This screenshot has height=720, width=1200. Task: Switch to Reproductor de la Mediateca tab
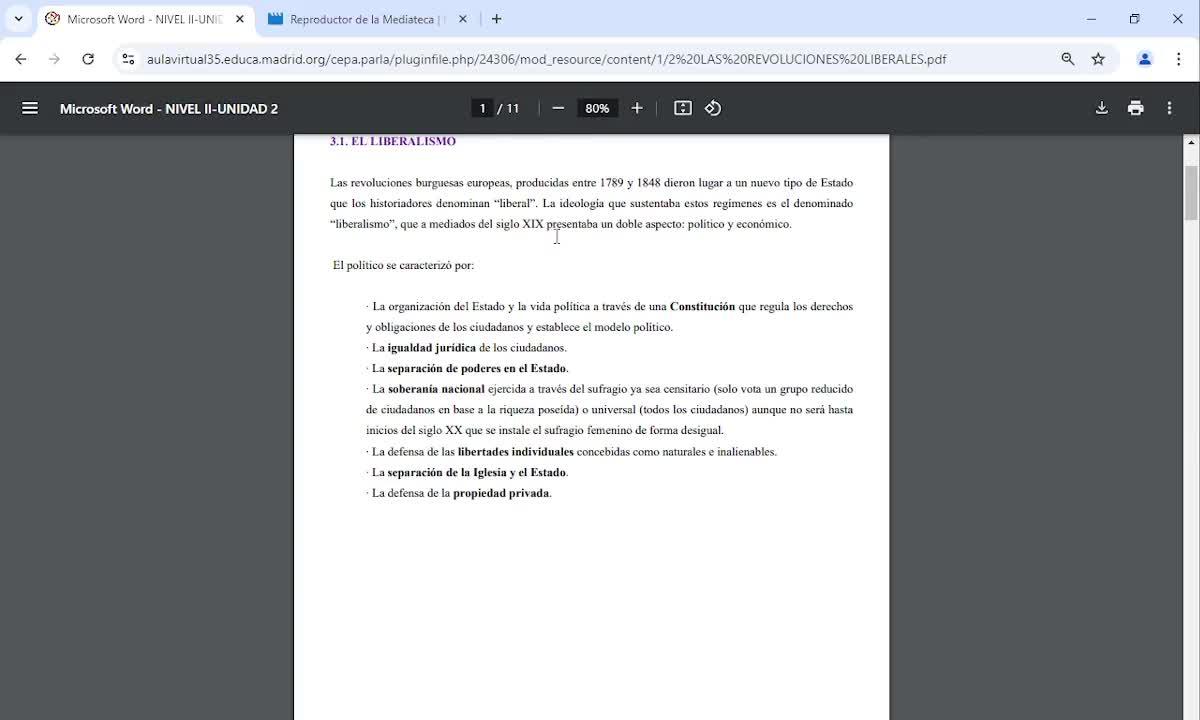[x=367, y=19]
